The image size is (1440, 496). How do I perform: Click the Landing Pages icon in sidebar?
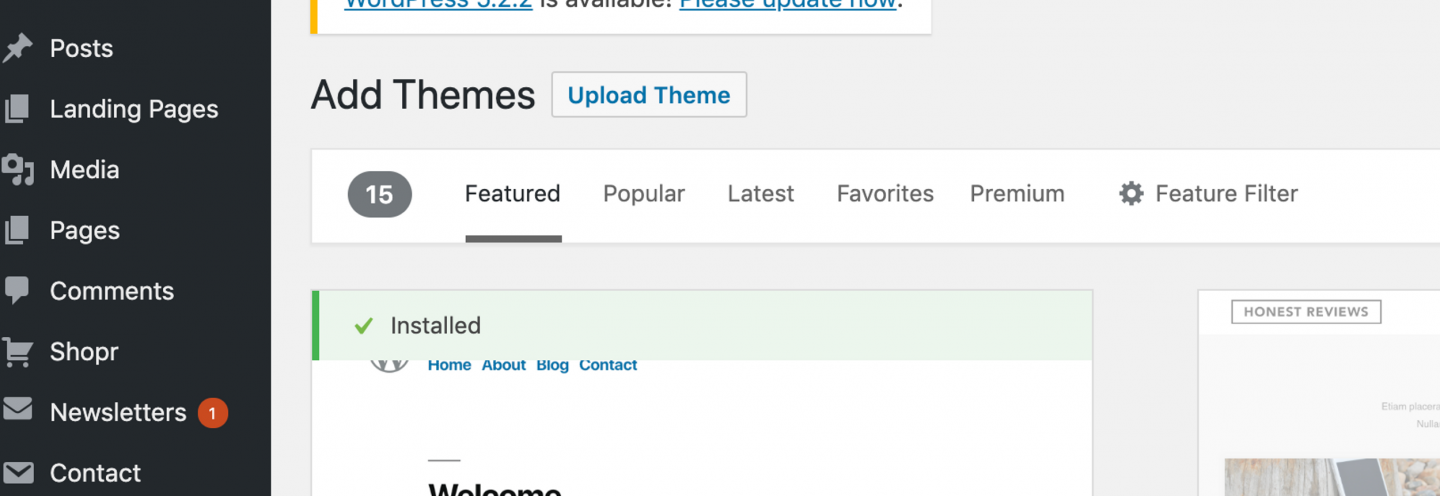coord(17,109)
